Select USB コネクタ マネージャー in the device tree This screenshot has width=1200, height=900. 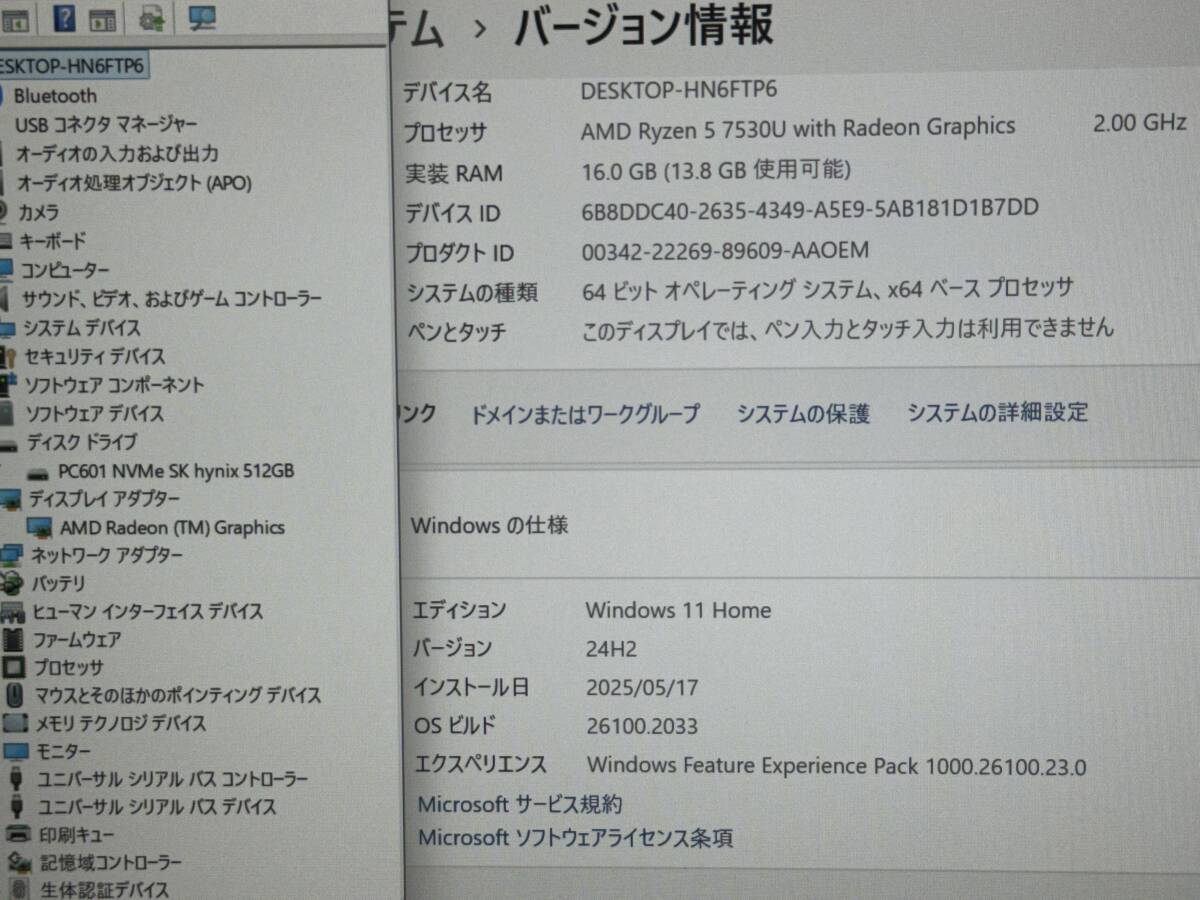coord(106,125)
